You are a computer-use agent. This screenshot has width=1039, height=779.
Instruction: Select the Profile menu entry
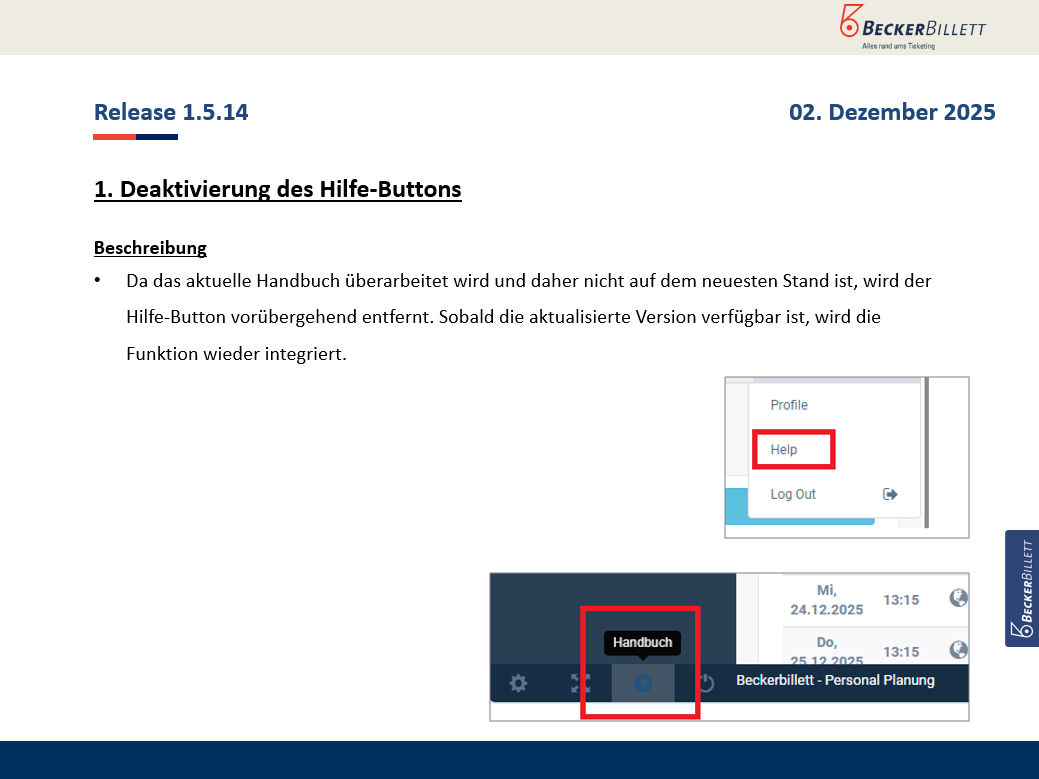[x=789, y=405]
